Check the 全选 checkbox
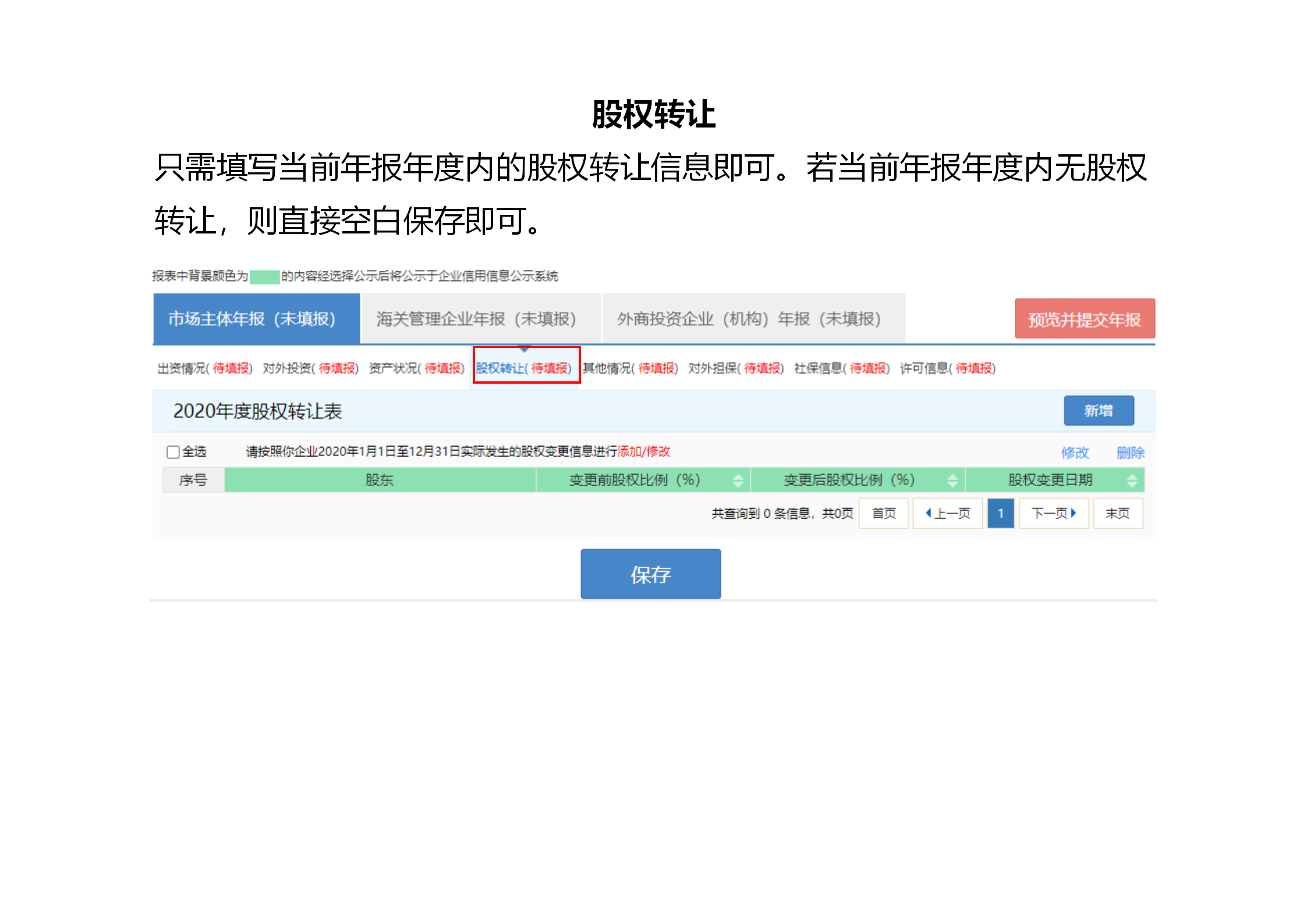The height and width of the screenshot is (924, 1307). 172,452
